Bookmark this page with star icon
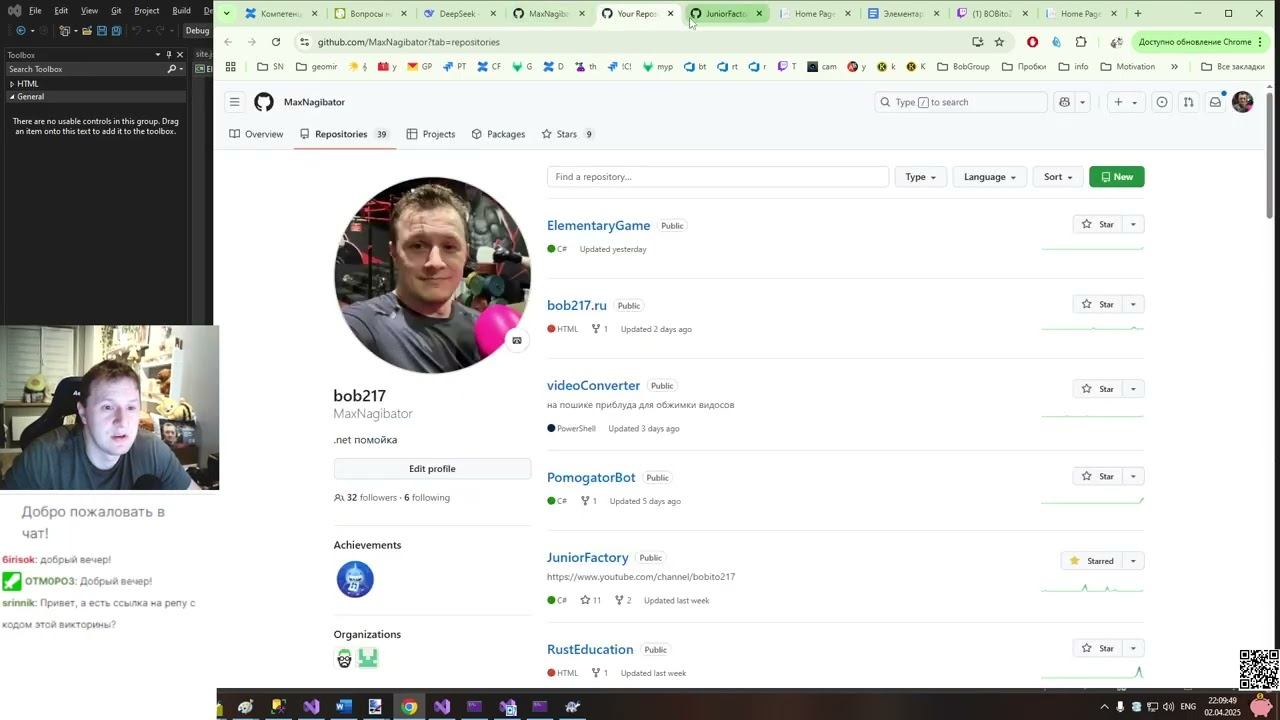Screen dimensions: 1280x720 pos(999,42)
